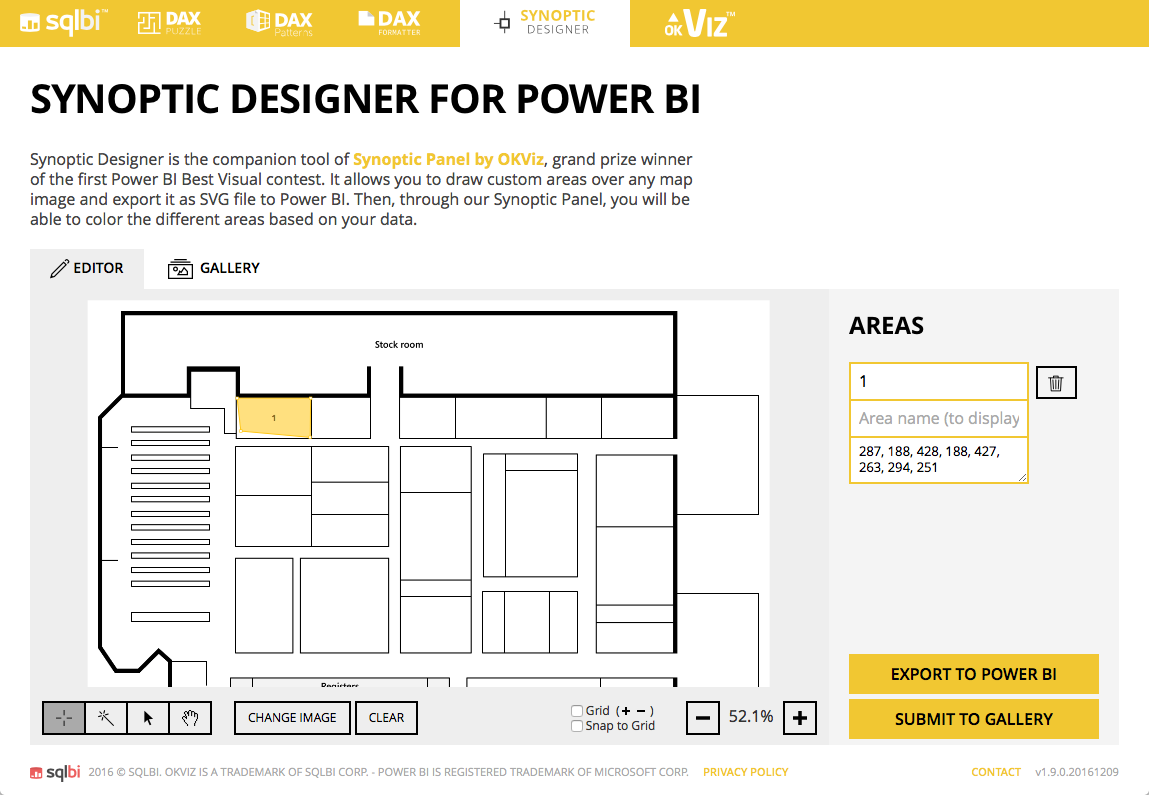The height and width of the screenshot is (795, 1149).
Task: Zoom in with the plus button
Action: tap(799, 718)
